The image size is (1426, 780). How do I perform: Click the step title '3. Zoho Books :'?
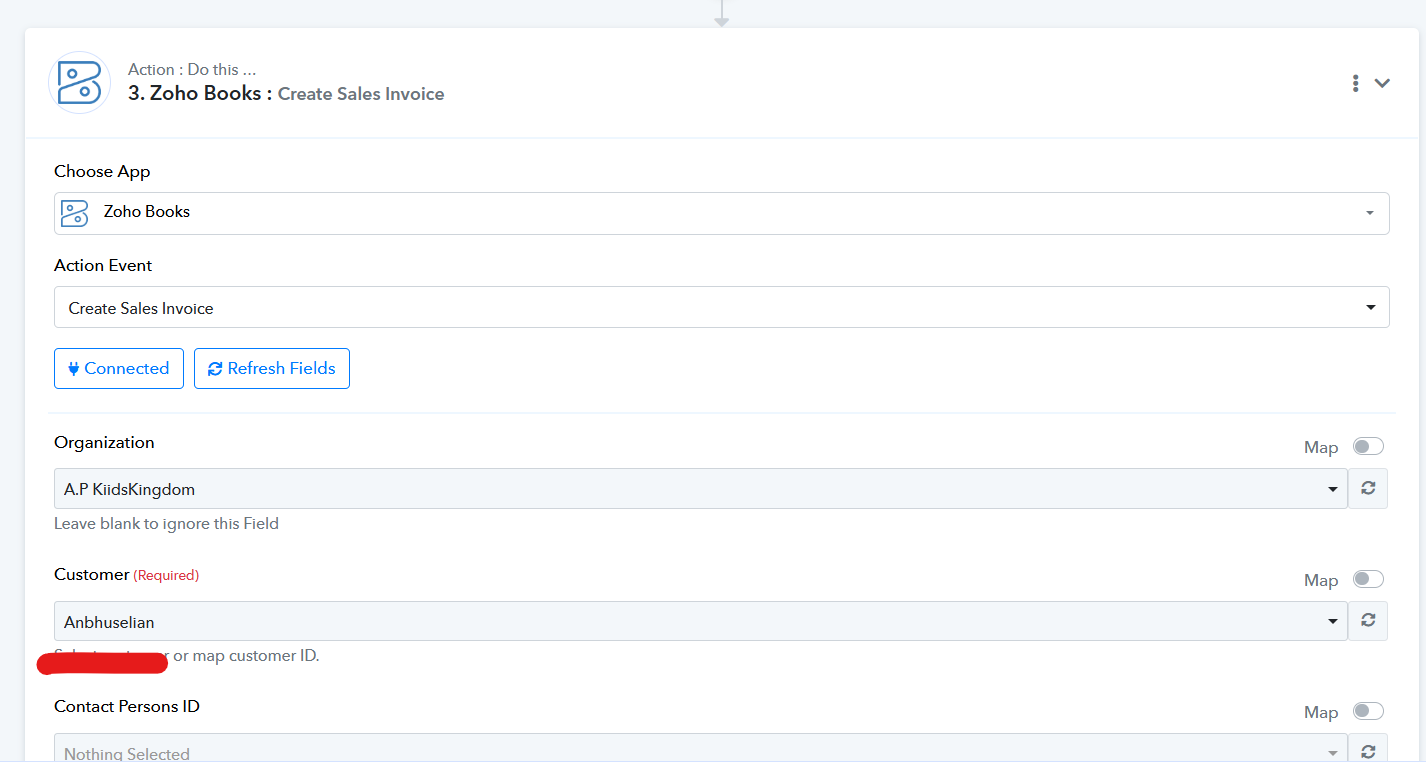[x=200, y=94]
